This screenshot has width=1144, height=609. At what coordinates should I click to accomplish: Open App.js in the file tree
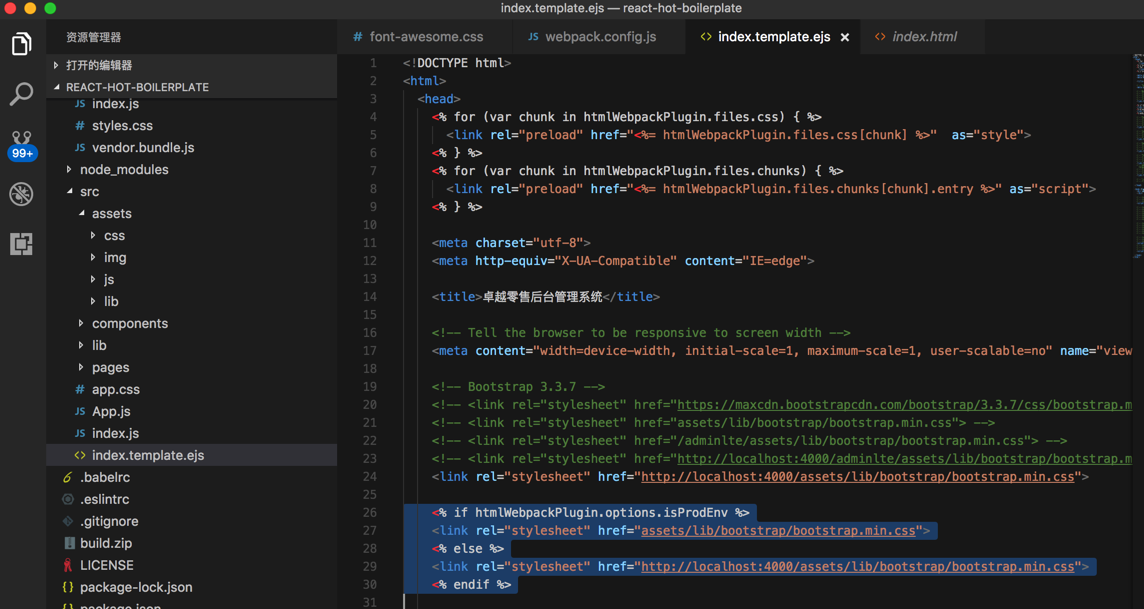pos(111,411)
